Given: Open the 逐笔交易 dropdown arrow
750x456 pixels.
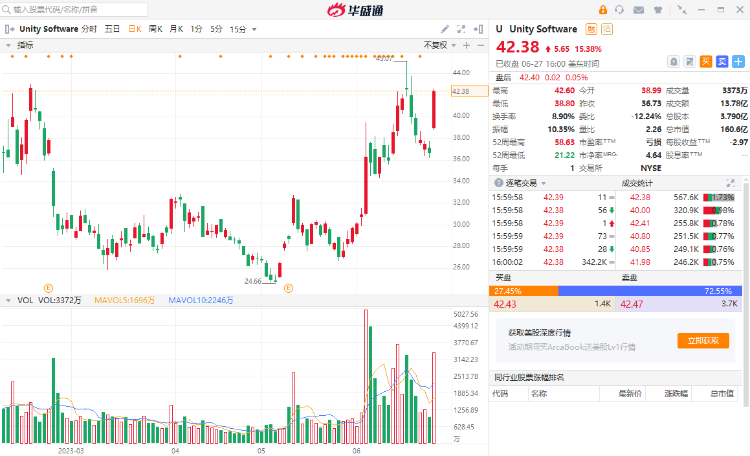Looking at the screenshot, I should 544,183.
